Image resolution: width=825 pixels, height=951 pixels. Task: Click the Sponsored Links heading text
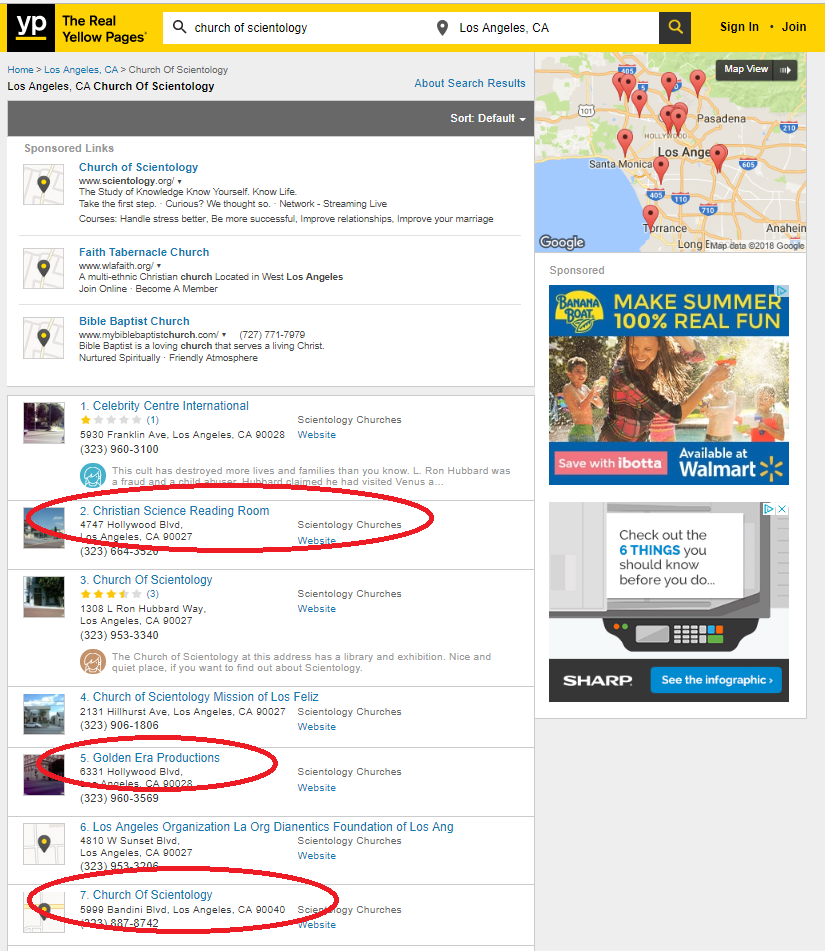[69, 148]
